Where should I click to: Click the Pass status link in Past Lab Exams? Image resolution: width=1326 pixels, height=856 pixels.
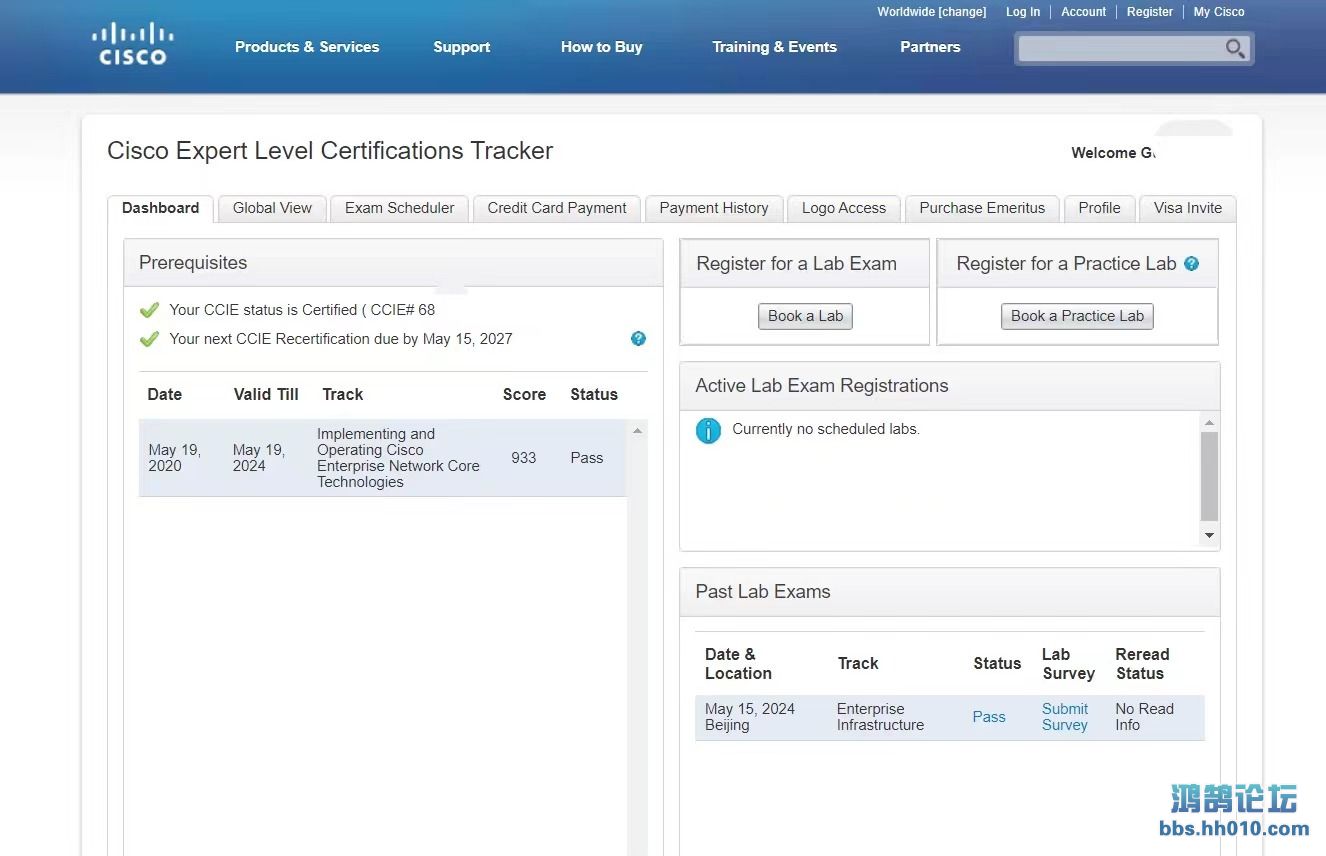click(x=989, y=717)
